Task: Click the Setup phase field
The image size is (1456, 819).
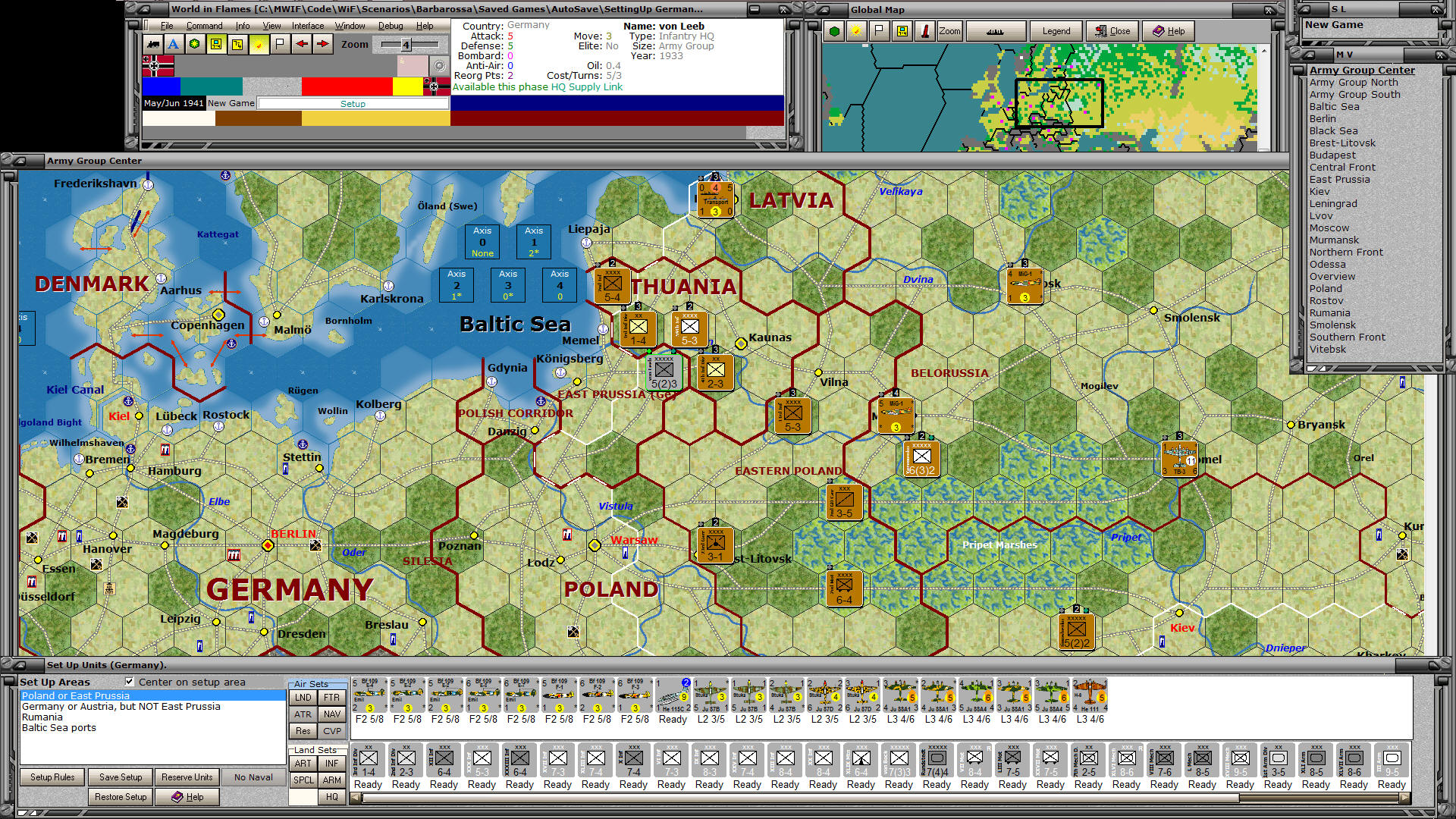Action: [353, 104]
